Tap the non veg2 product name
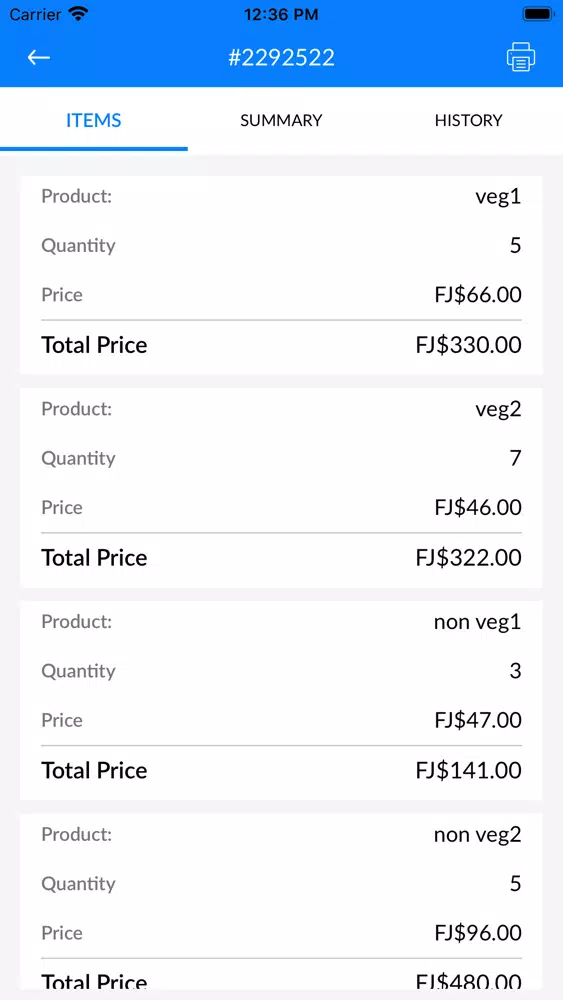The width and height of the screenshot is (563, 1000). coord(478,834)
